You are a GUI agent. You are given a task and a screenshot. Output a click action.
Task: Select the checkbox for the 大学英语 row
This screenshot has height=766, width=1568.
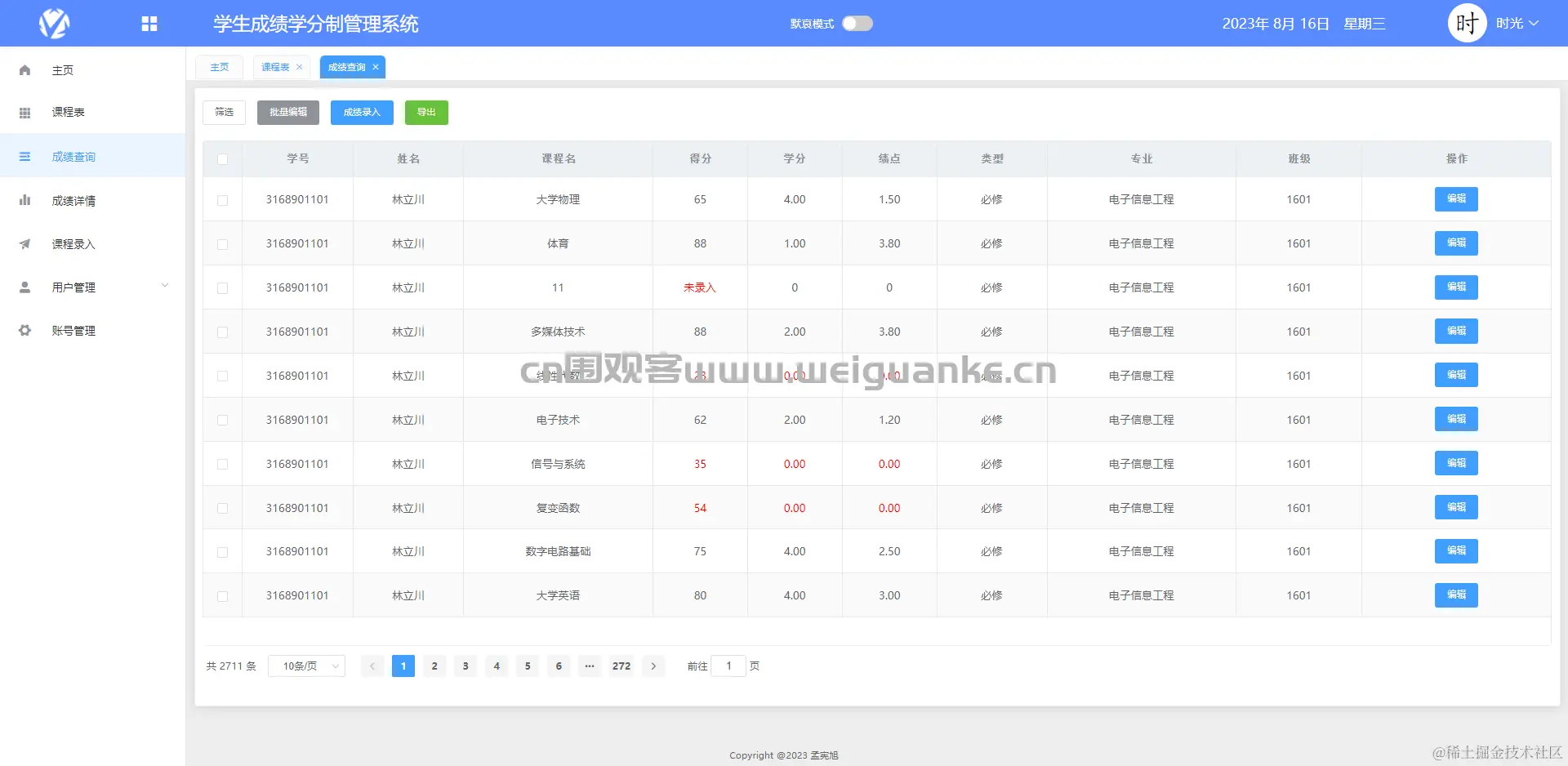(x=223, y=597)
